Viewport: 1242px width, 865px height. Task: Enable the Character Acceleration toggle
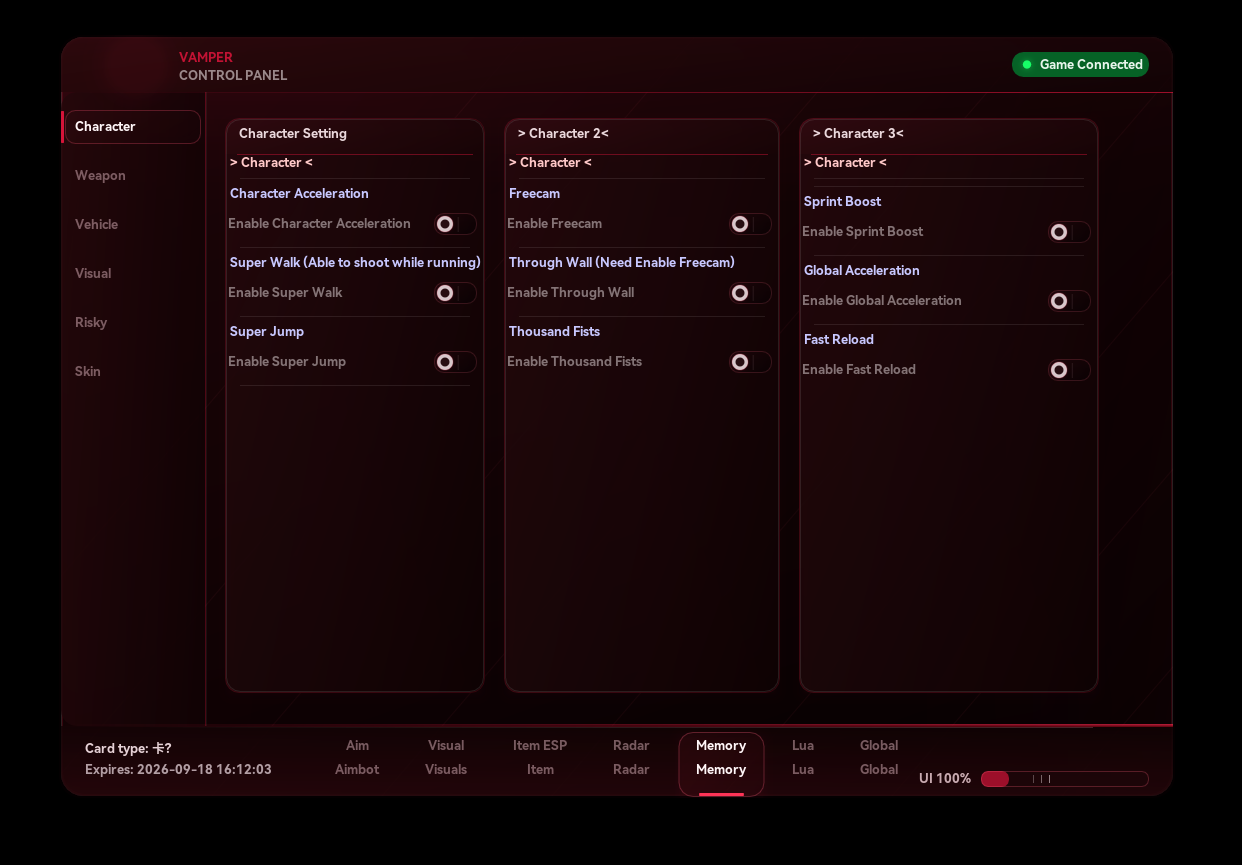click(x=456, y=224)
